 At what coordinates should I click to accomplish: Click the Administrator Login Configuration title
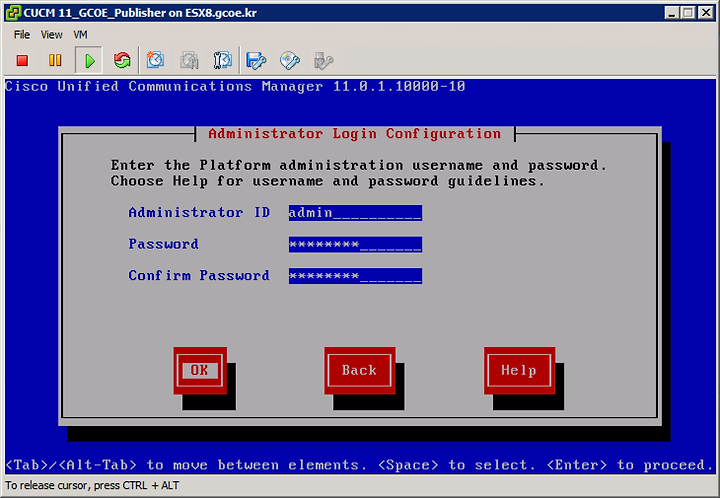(x=354, y=134)
